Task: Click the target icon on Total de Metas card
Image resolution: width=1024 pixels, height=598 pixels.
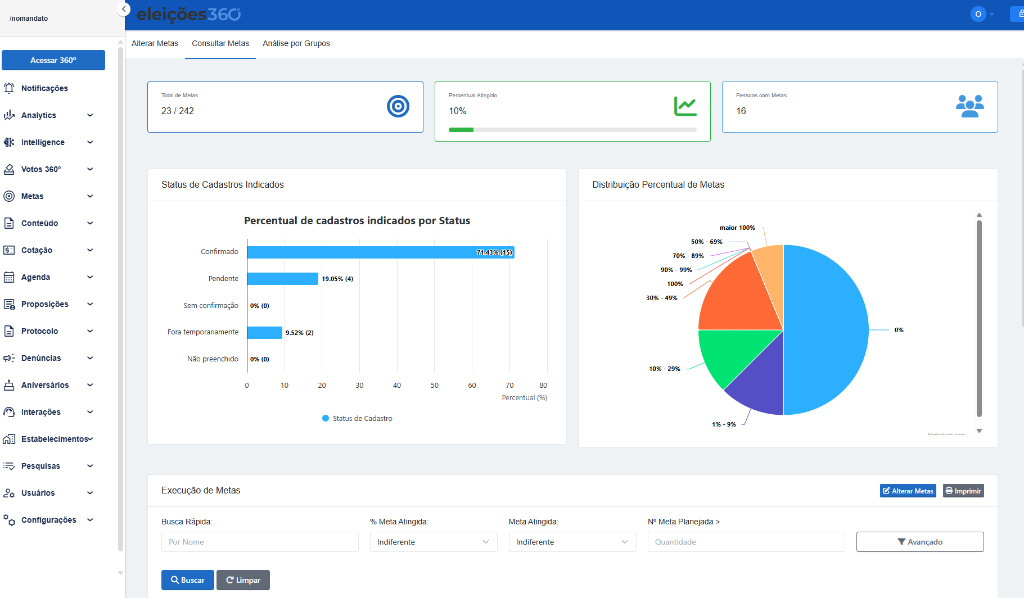Action: [x=398, y=105]
